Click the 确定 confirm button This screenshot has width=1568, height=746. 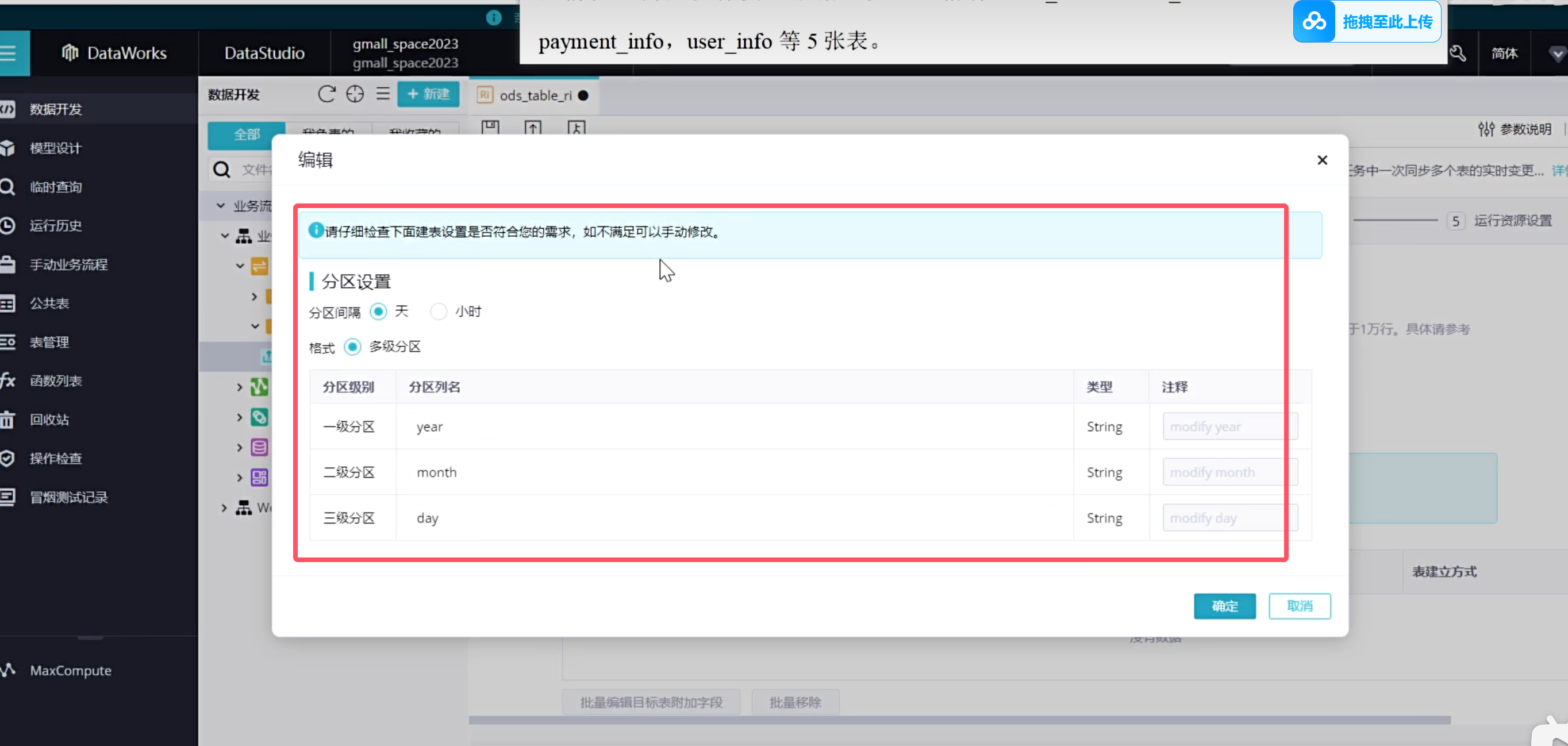(x=1224, y=606)
